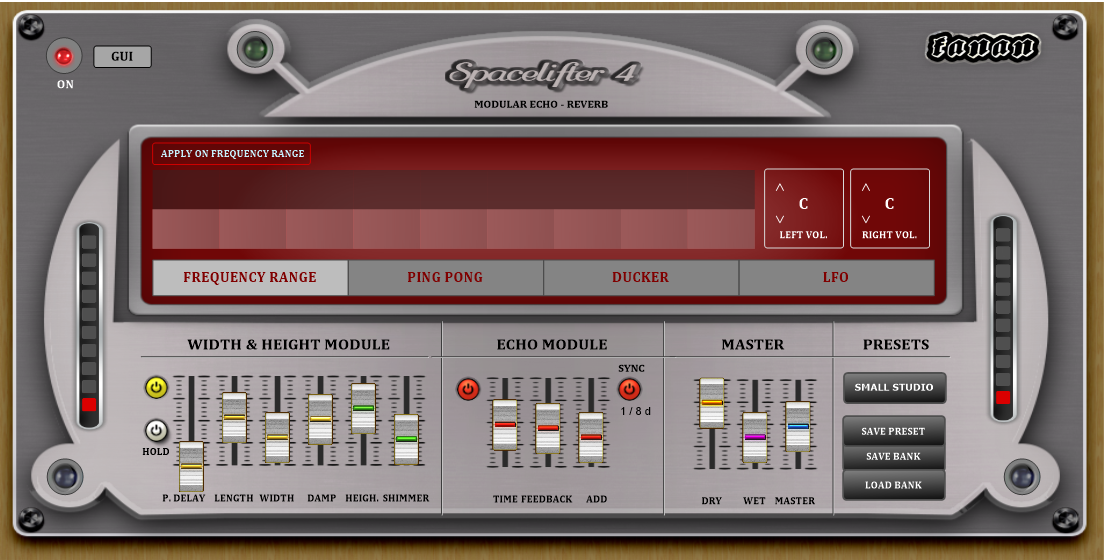Image resolution: width=1104 pixels, height=560 pixels.
Task: Click the Width & Height Module heading
Action: click(x=289, y=344)
